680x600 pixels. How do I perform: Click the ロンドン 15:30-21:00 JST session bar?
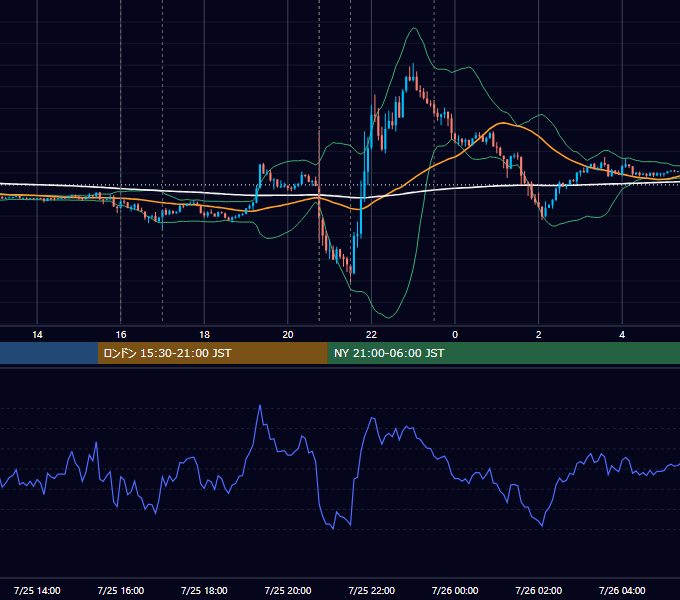[212, 353]
